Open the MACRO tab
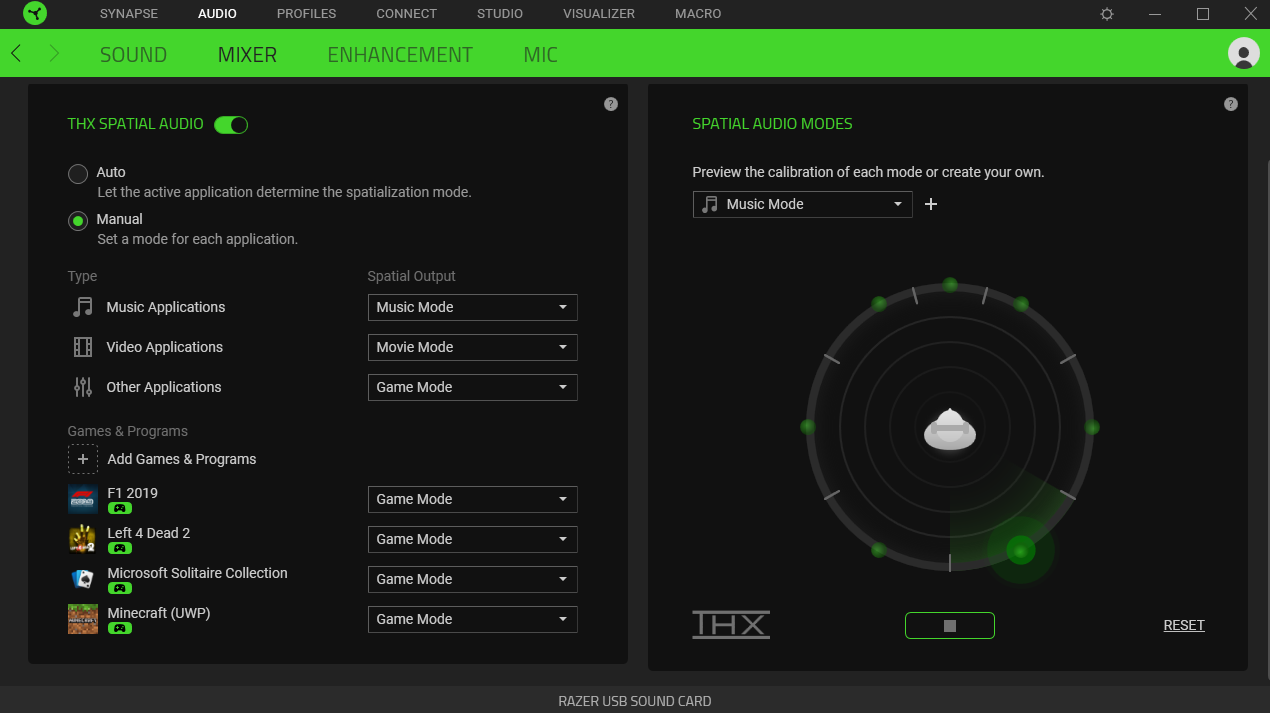The height and width of the screenshot is (713, 1270). click(x=698, y=14)
